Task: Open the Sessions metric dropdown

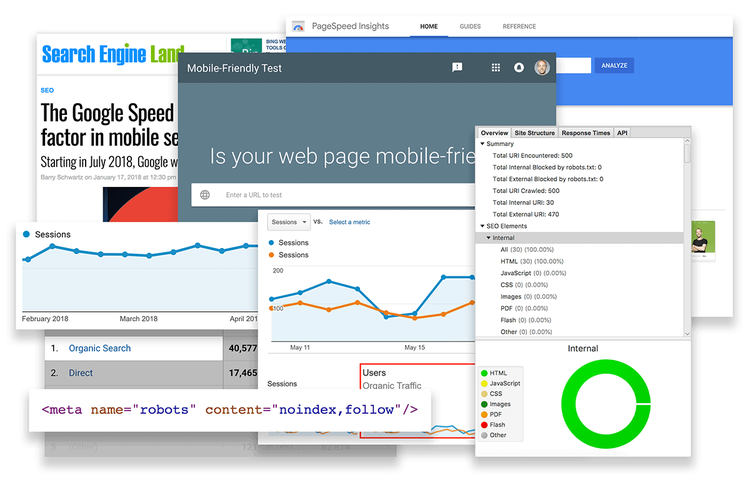Action: pos(288,222)
